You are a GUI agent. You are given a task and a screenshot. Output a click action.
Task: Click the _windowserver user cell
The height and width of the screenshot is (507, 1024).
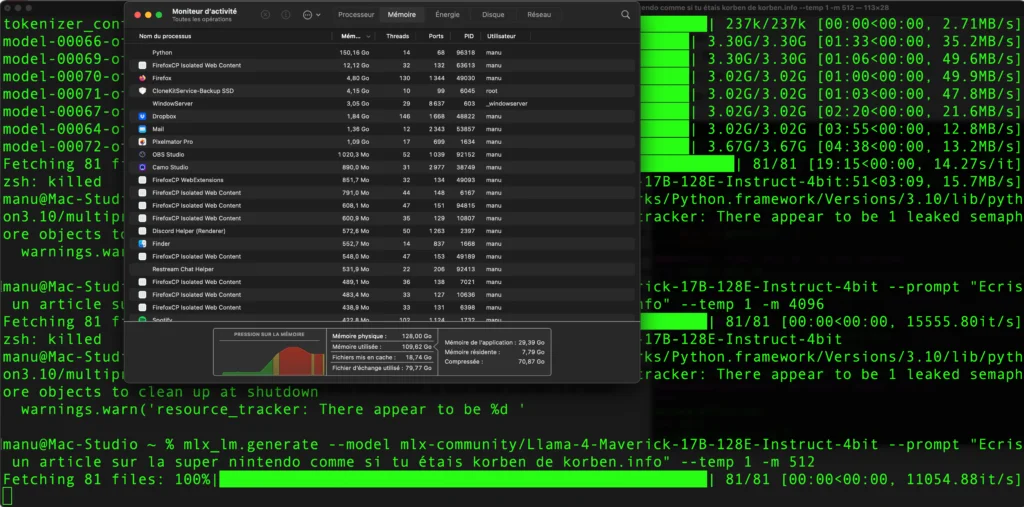507,104
